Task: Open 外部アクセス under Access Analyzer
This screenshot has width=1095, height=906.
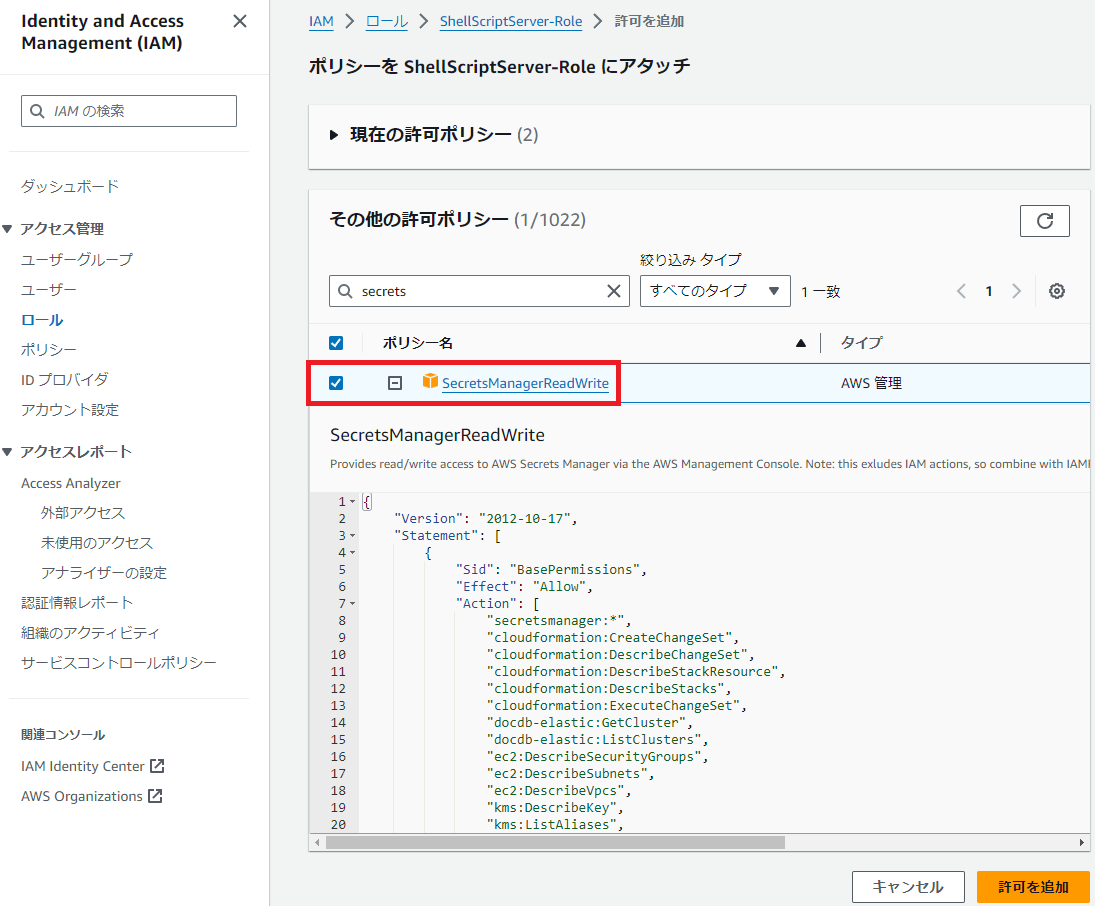Action: tap(83, 513)
